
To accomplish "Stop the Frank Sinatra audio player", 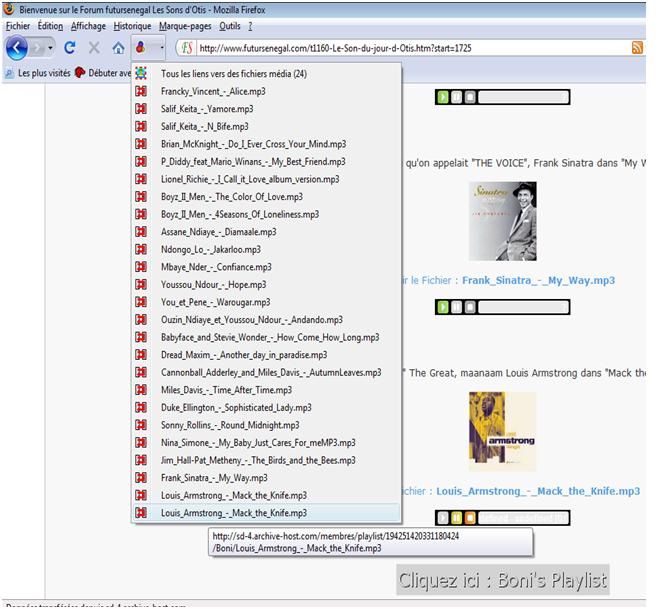I will (x=470, y=307).
